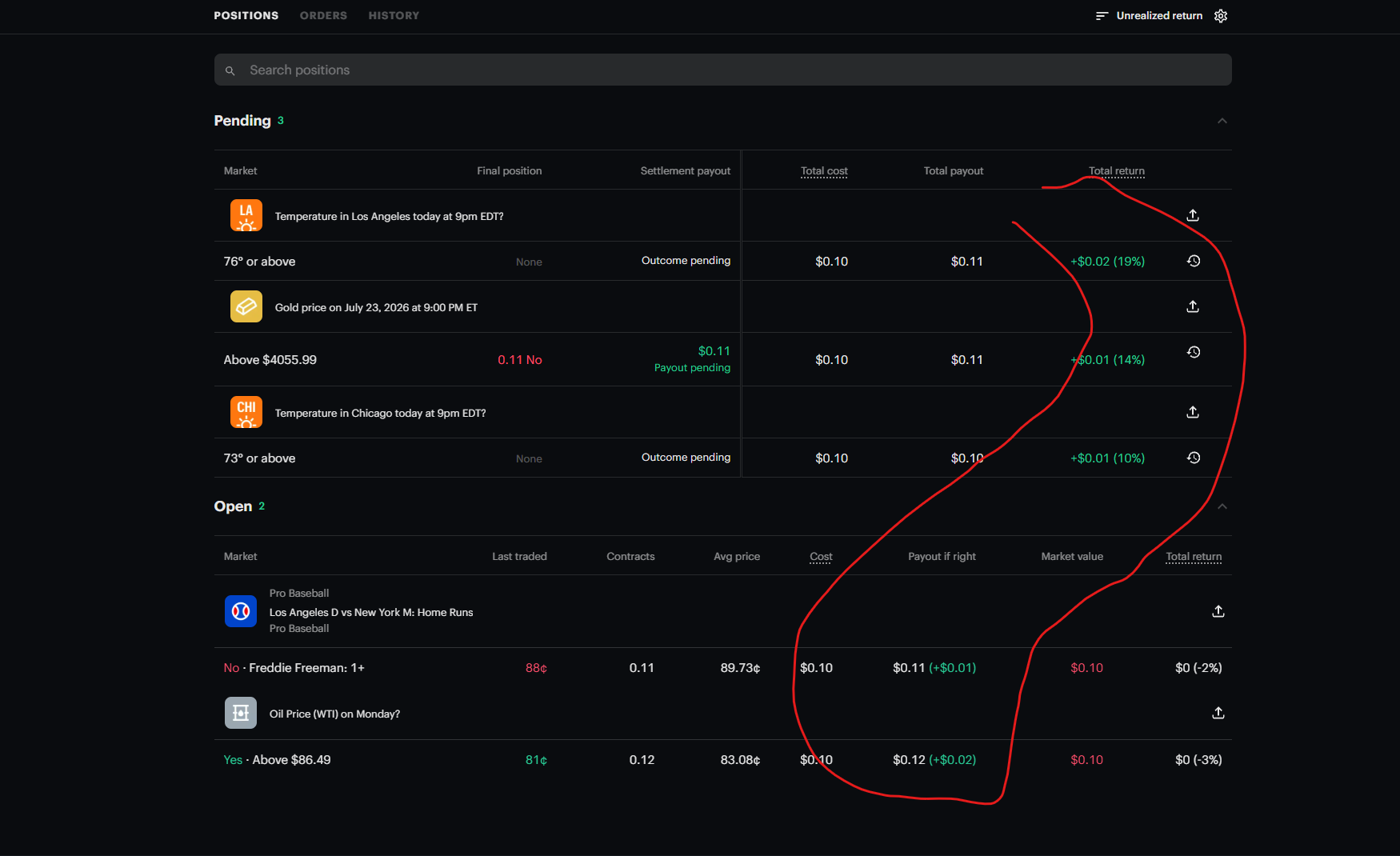Click the 88¢ last traded price
This screenshot has height=856, width=1400.
[536, 668]
